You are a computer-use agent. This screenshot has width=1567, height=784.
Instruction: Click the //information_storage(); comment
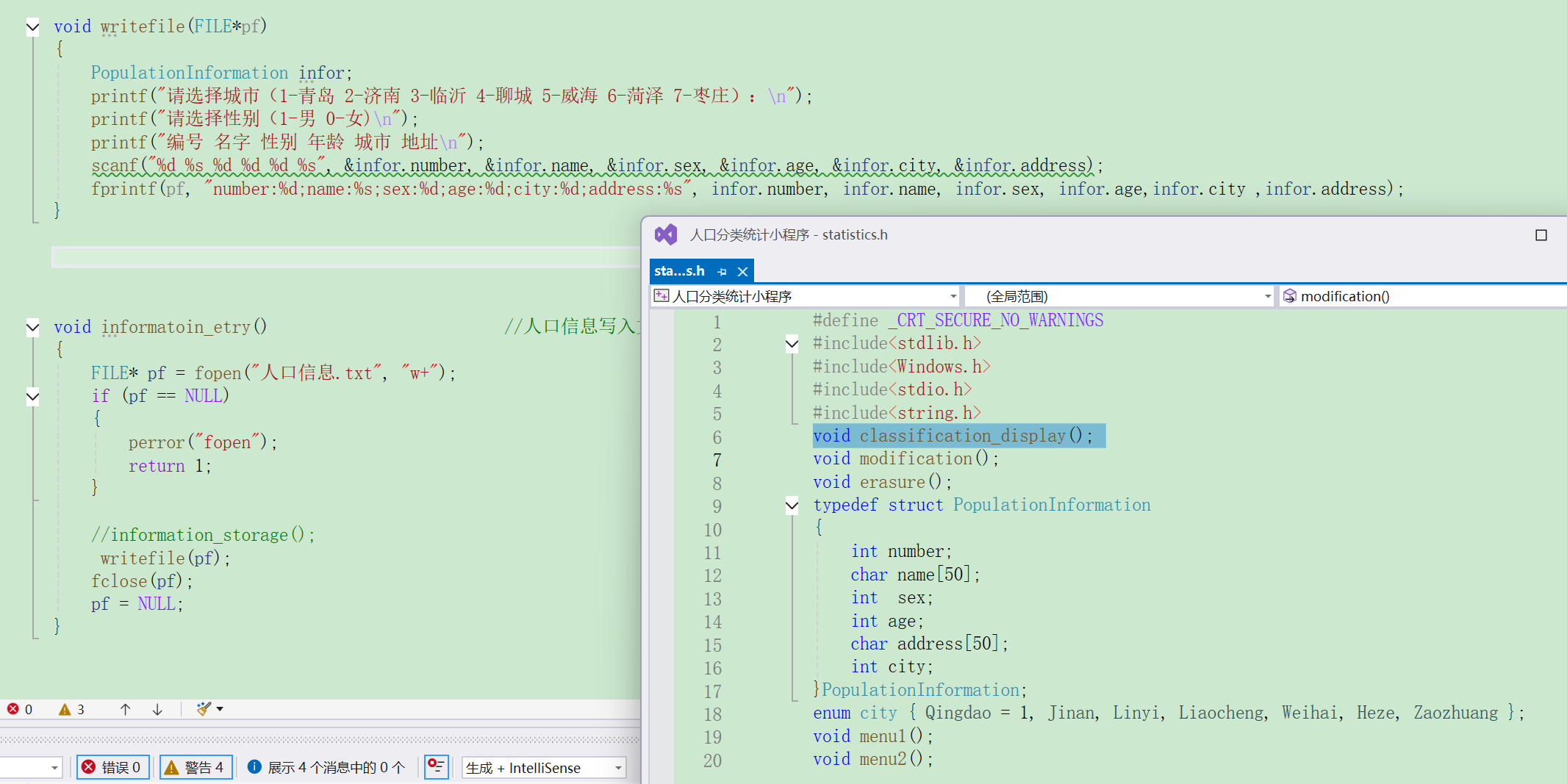[x=203, y=536]
